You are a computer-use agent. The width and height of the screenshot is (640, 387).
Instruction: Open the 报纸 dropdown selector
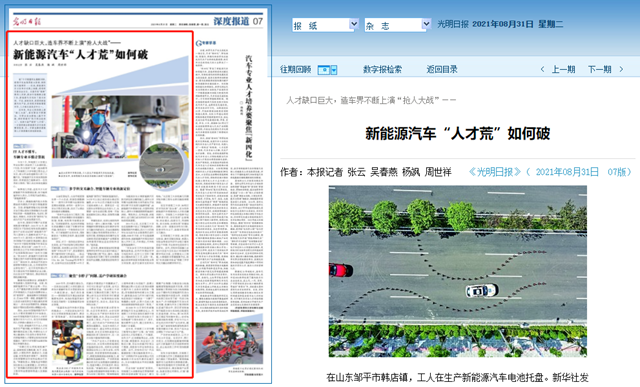(x=325, y=25)
